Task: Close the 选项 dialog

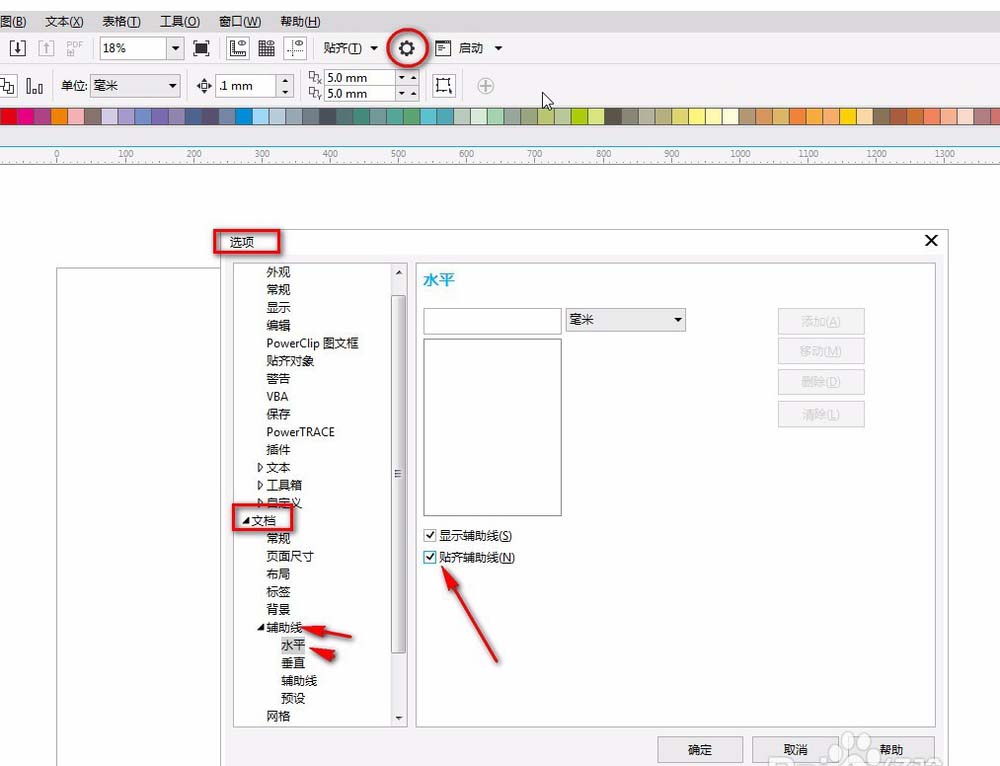Action: pos(931,240)
